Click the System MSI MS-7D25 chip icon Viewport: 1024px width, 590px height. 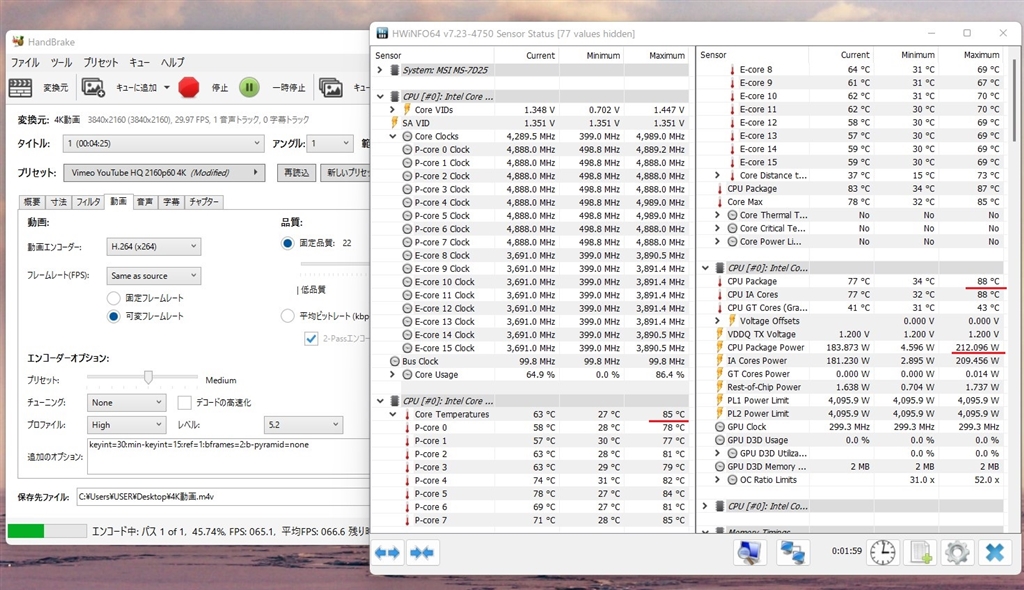pyautogui.click(x=394, y=70)
